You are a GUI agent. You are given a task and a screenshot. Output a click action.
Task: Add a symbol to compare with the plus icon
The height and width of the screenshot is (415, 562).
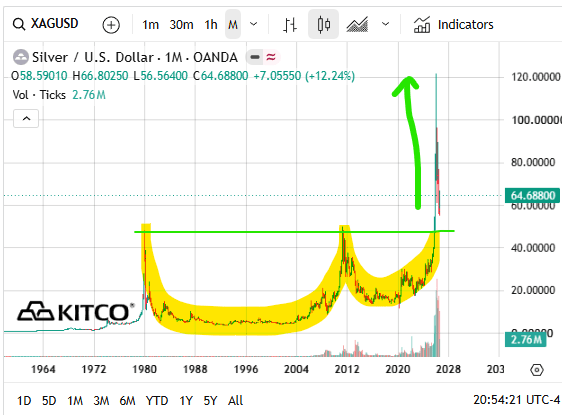coord(111,25)
